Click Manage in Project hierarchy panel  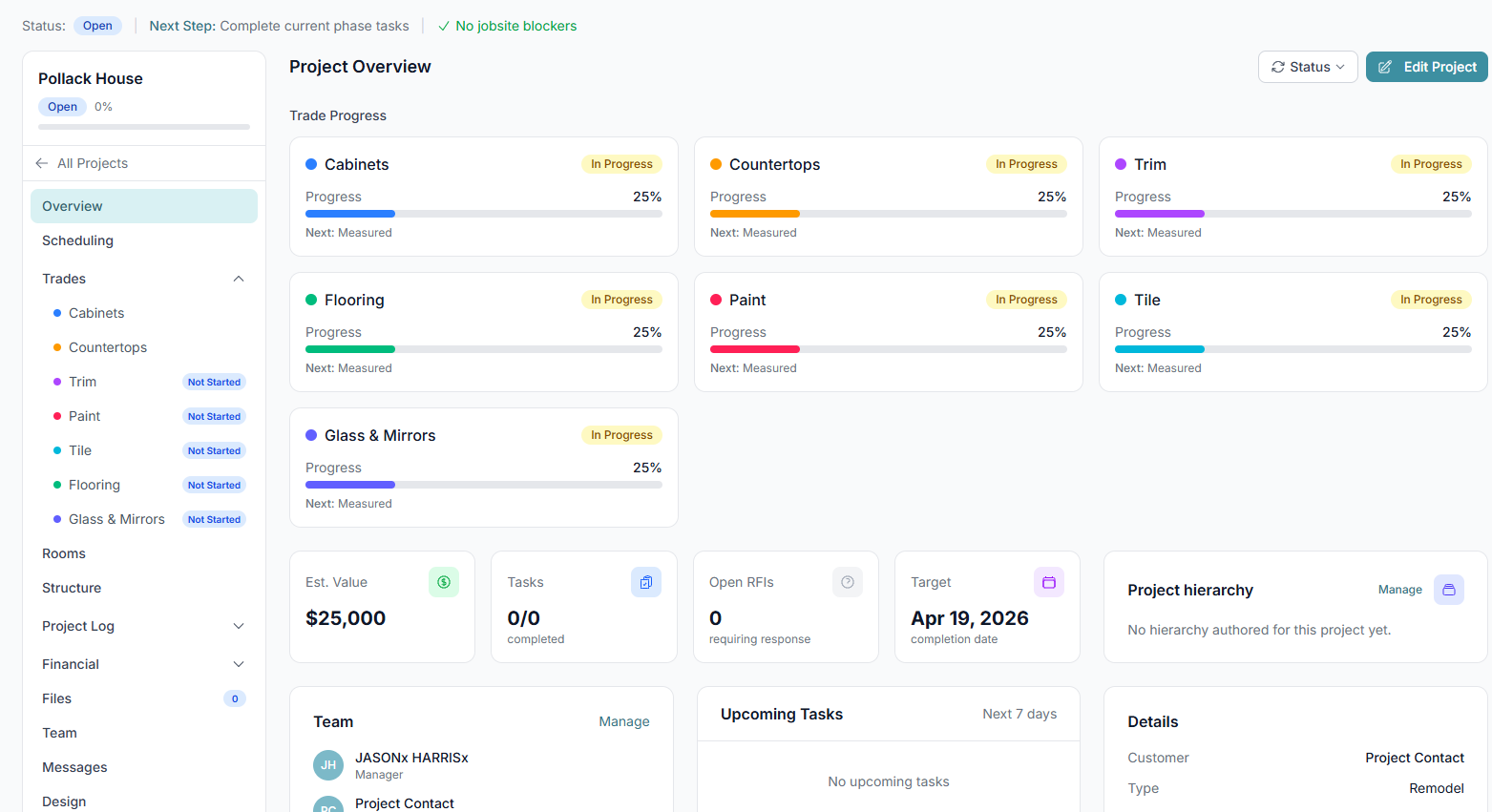tap(1400, 590)
